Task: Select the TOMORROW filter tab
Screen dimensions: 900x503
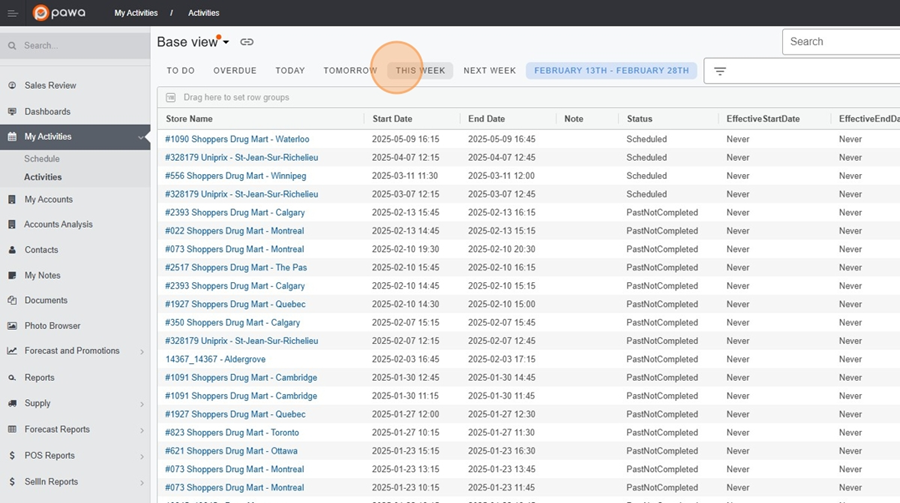Action: [x=350, y=71]
